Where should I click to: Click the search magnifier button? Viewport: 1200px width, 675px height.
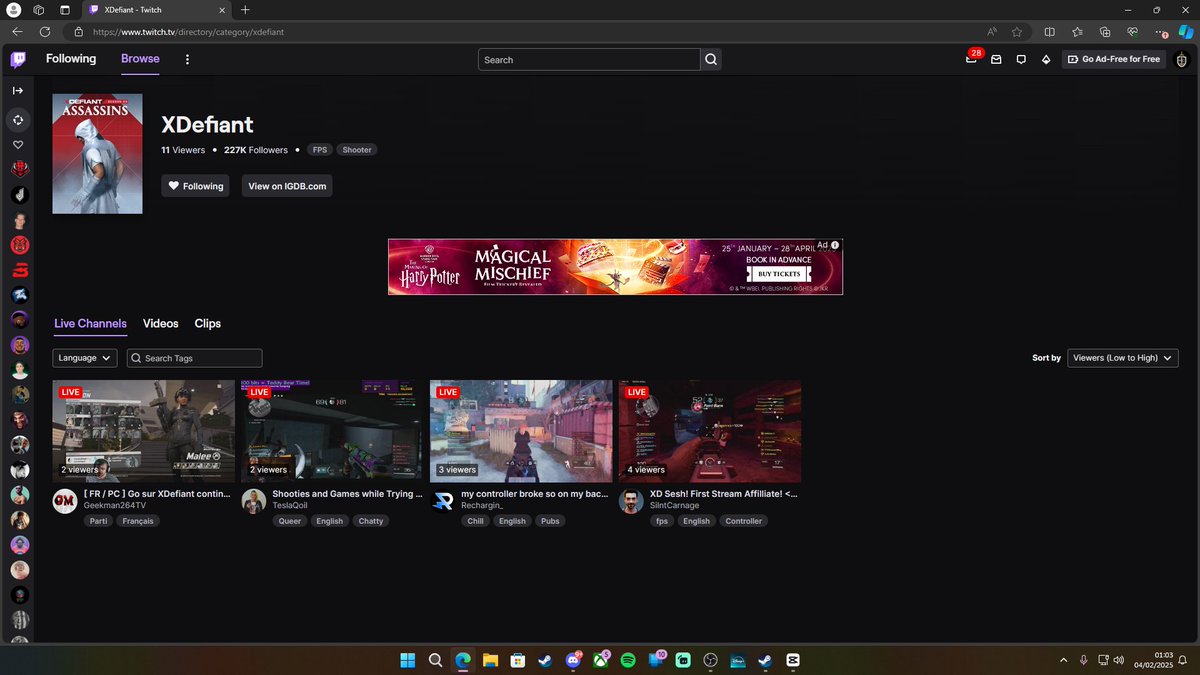coord(711,60)
